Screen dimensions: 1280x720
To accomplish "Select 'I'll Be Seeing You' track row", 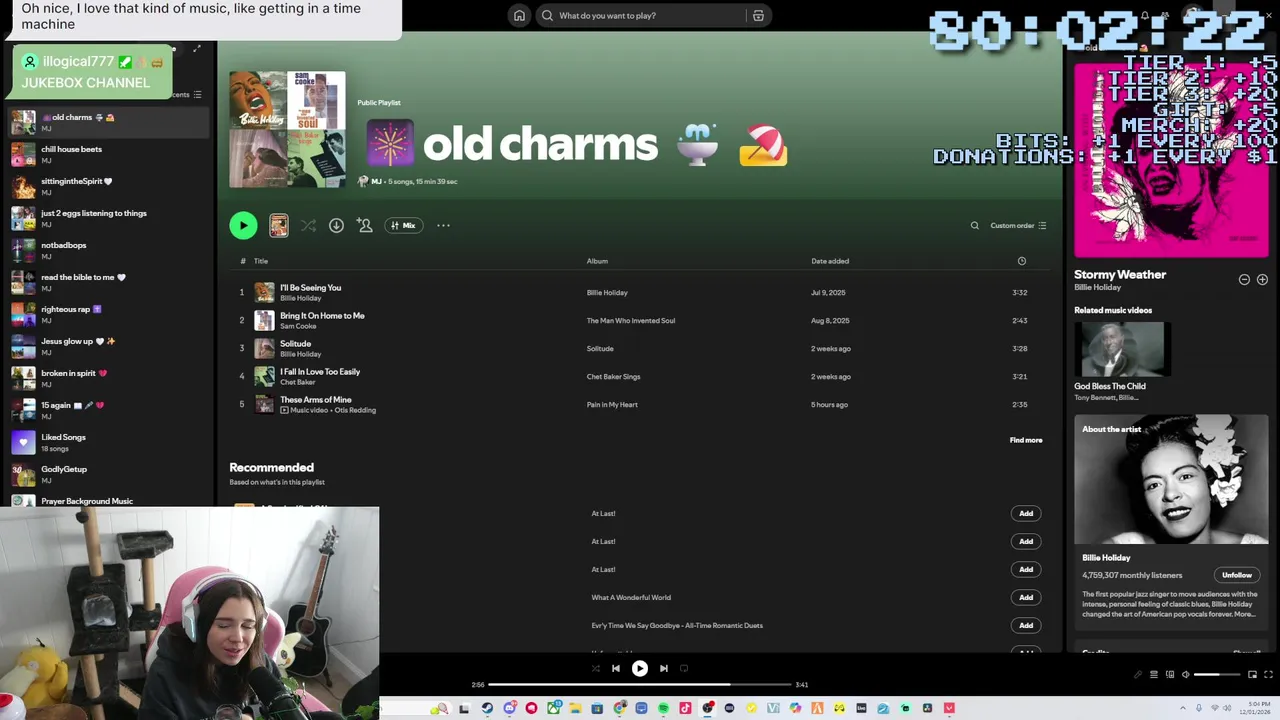I will click(640, 292).
